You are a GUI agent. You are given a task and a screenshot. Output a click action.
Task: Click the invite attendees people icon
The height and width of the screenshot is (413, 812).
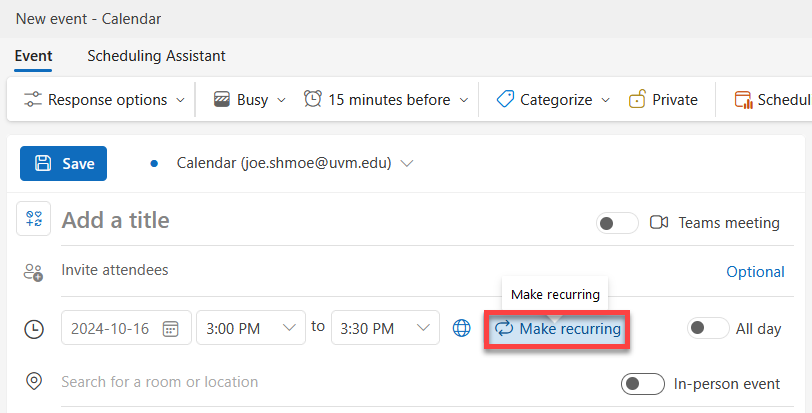(x=34, y=272)
